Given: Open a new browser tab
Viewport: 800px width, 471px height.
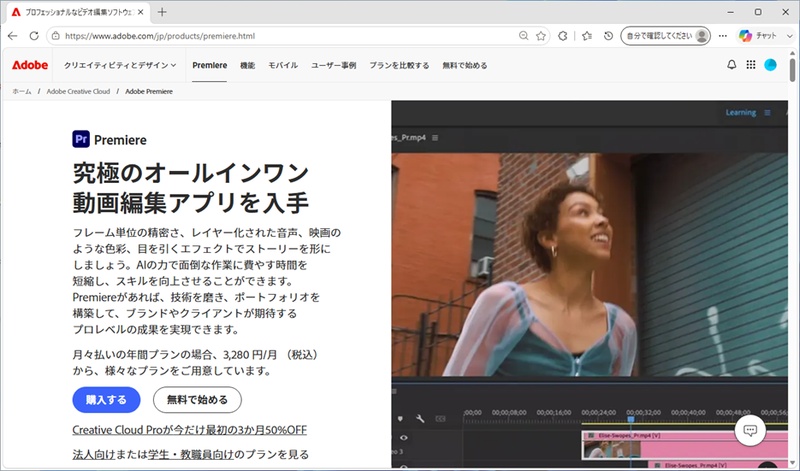Looking at the screenshot, I should (162, 12).
